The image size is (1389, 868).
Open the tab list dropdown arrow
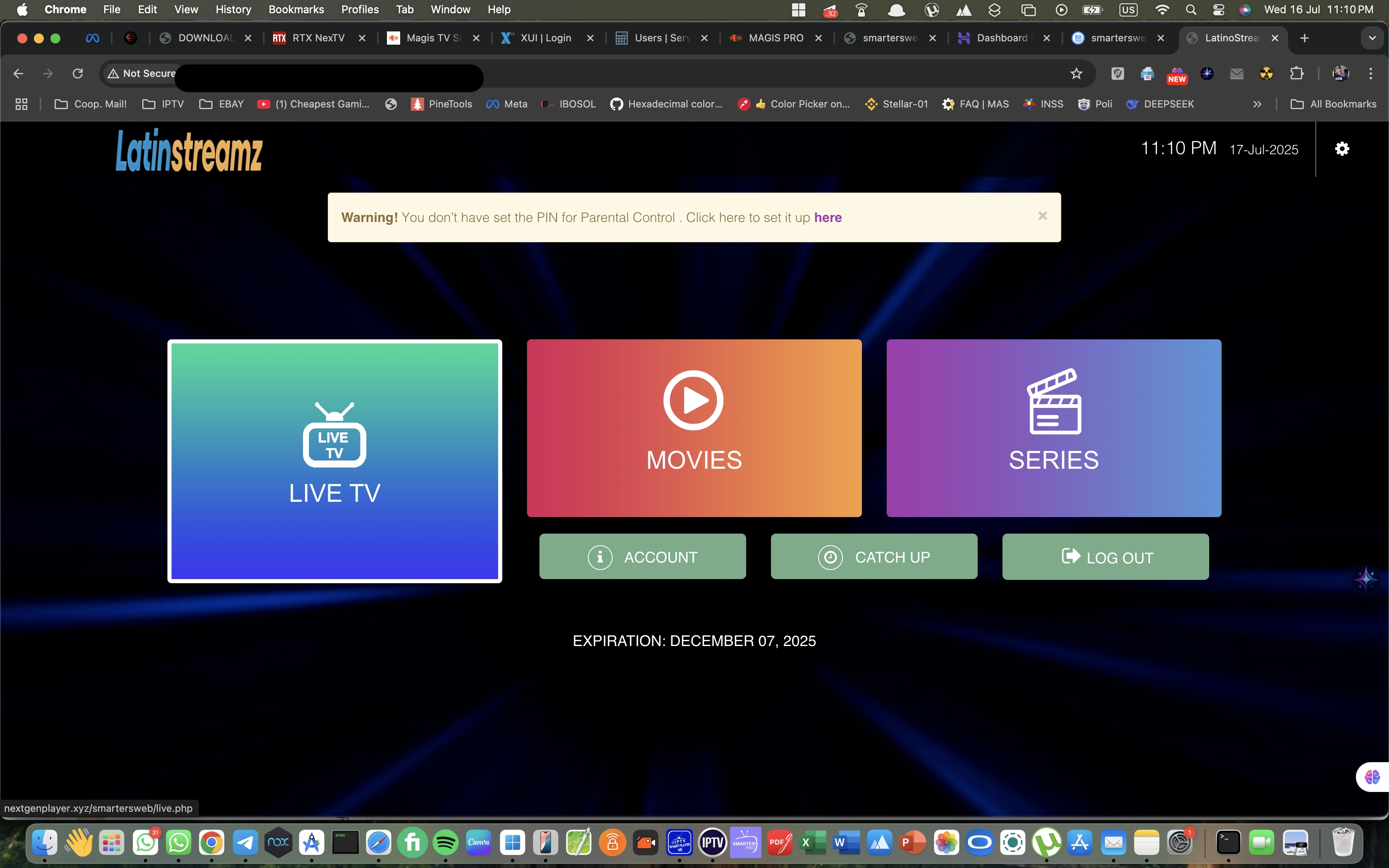point(1373,38)
